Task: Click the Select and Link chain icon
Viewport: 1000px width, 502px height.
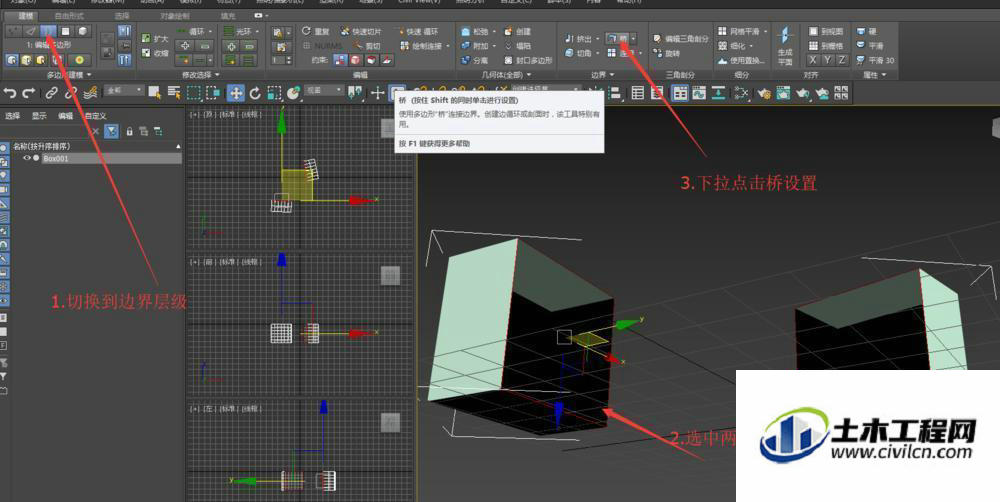Action: (x=52, y=93)
